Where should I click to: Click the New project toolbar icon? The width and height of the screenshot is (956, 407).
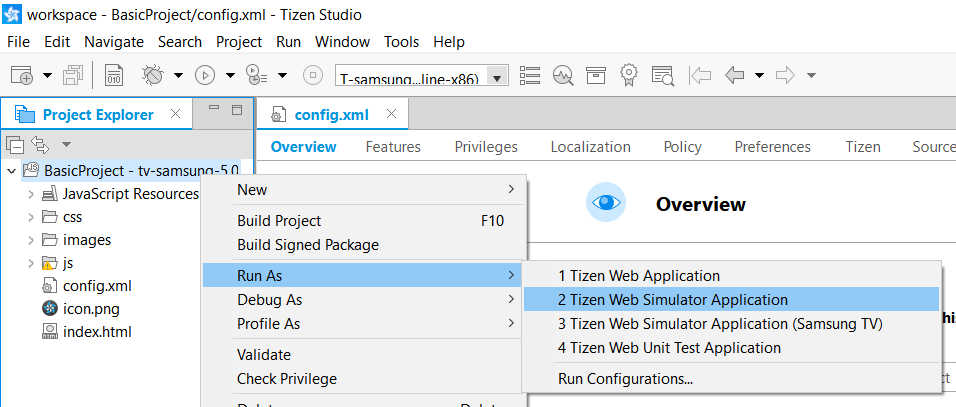tap(22, 75)
